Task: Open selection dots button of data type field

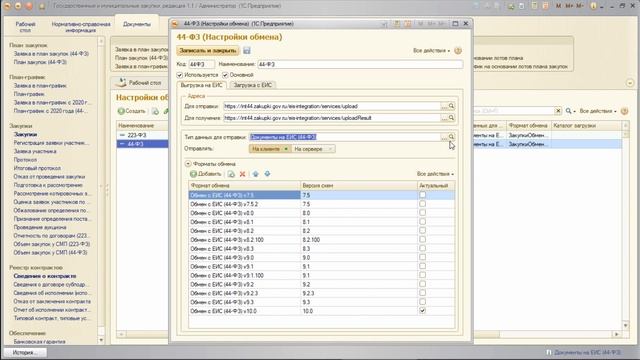Action: pos(444,137)
